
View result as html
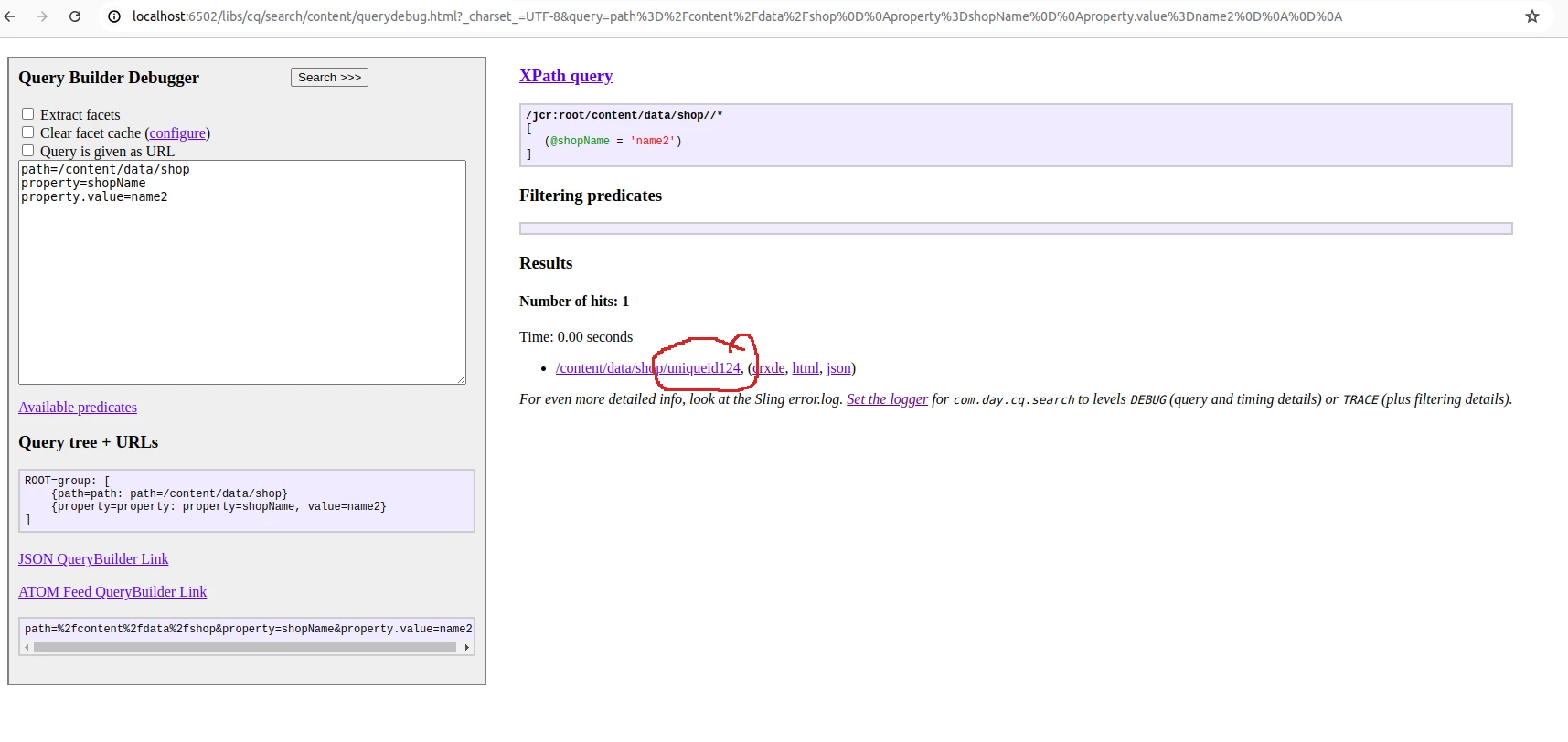point(805,368)
